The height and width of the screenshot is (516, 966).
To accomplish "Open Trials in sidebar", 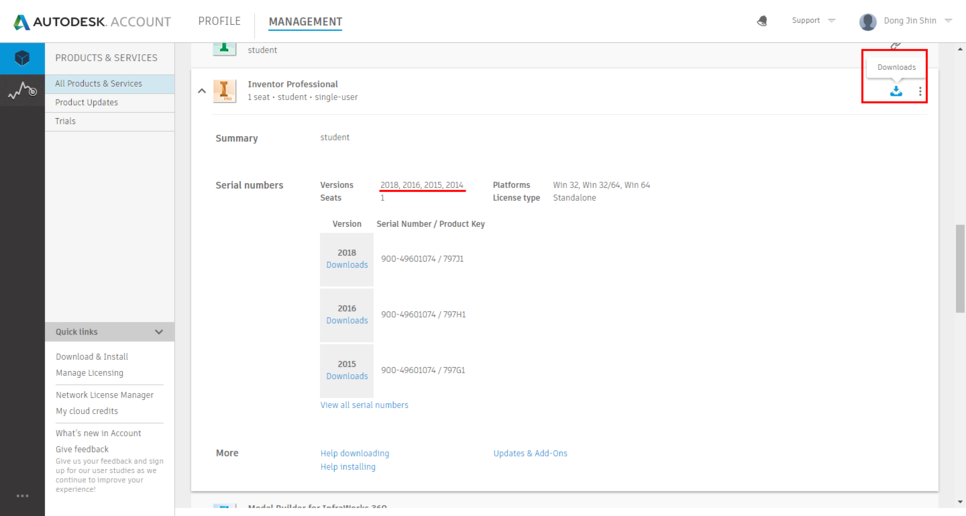I will pyautogui.click(x=110, y=121).
